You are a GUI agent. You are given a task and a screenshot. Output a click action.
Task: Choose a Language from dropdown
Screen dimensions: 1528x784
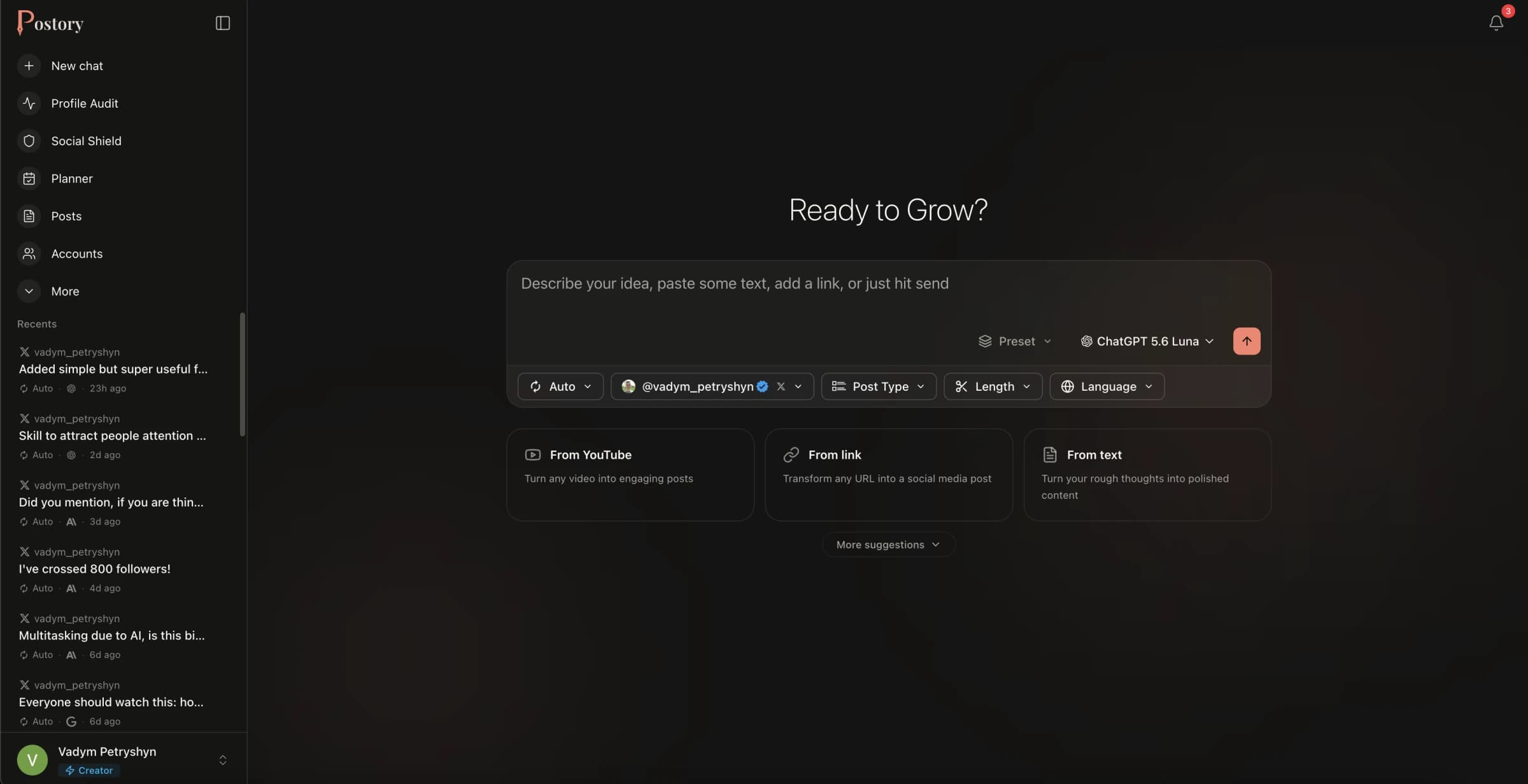[1107, 386]
